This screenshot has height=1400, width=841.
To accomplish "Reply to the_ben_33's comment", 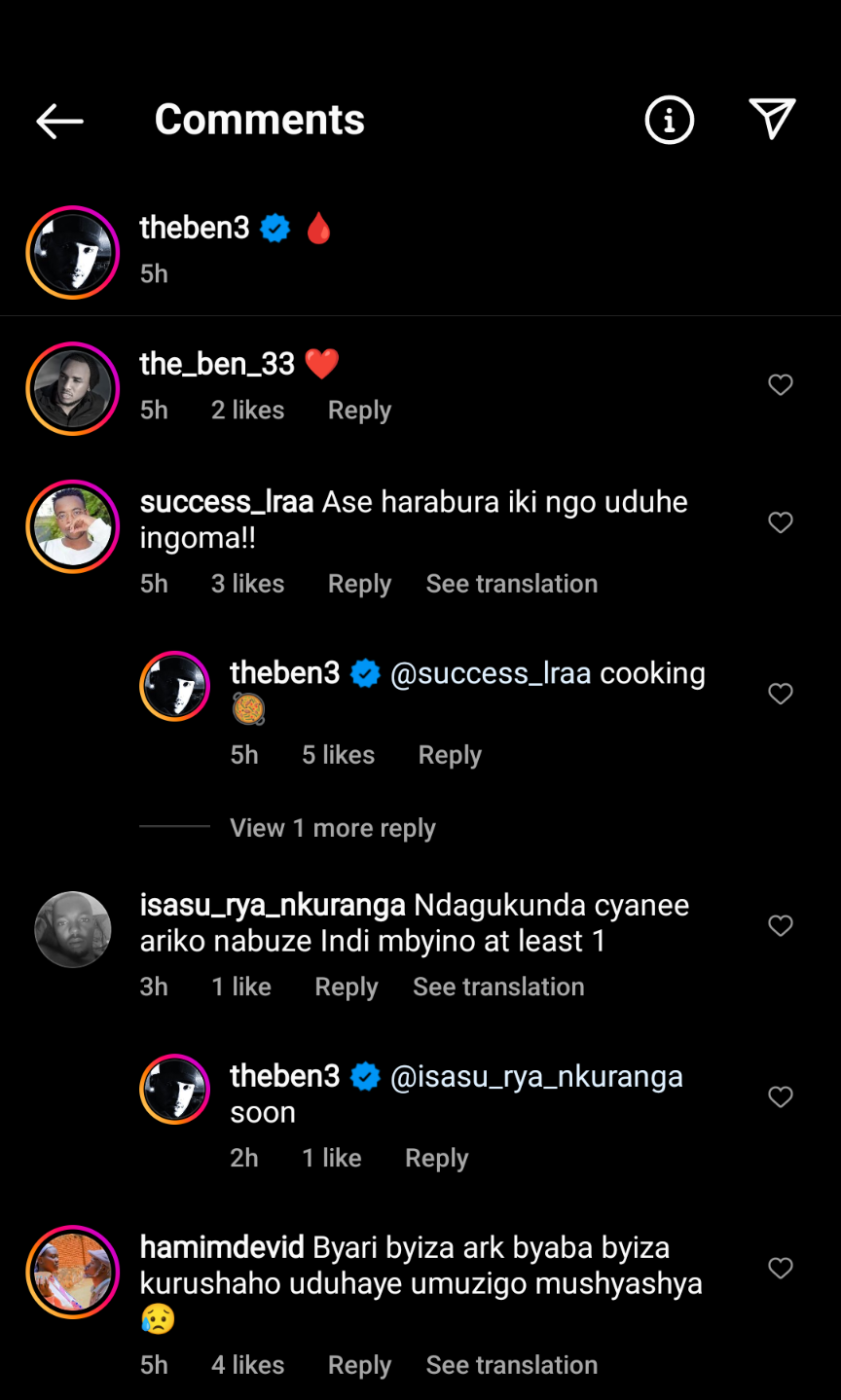I will click(x=359, y=411).
